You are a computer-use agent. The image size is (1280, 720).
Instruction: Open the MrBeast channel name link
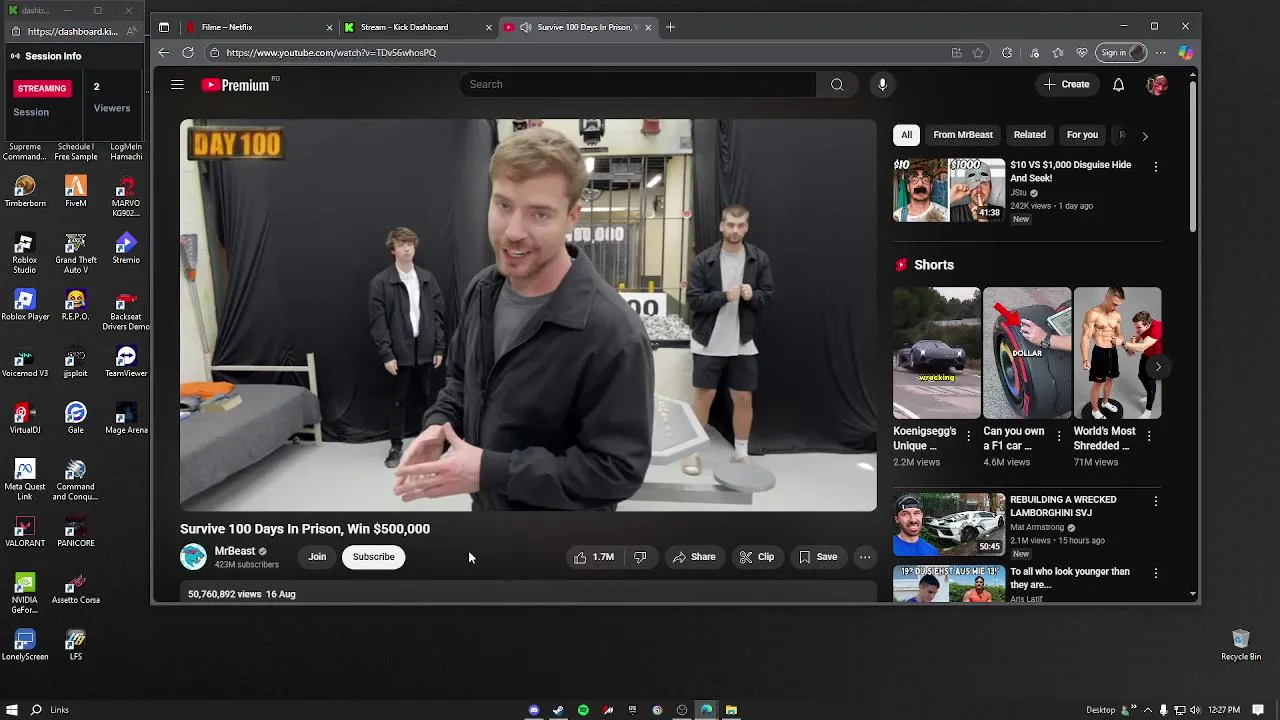[235, 551]
